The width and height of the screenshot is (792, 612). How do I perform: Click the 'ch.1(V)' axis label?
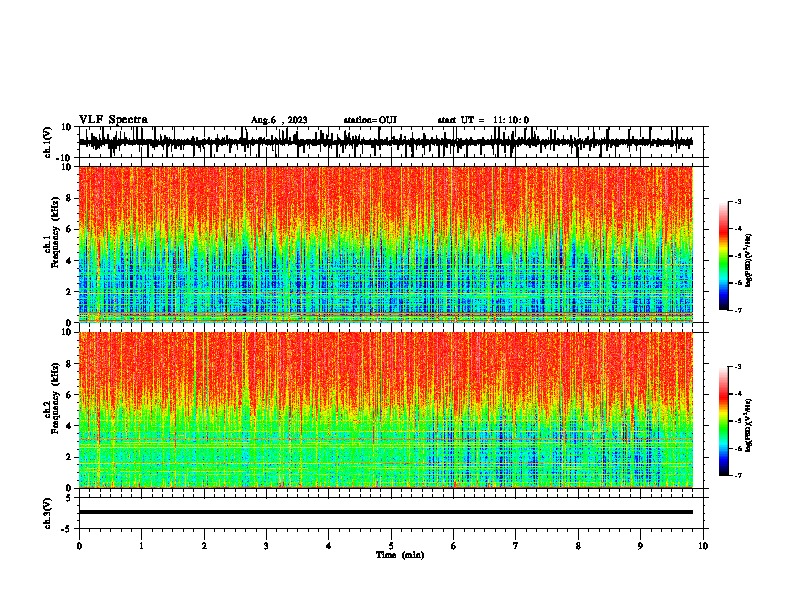click(x=47, y=142)
